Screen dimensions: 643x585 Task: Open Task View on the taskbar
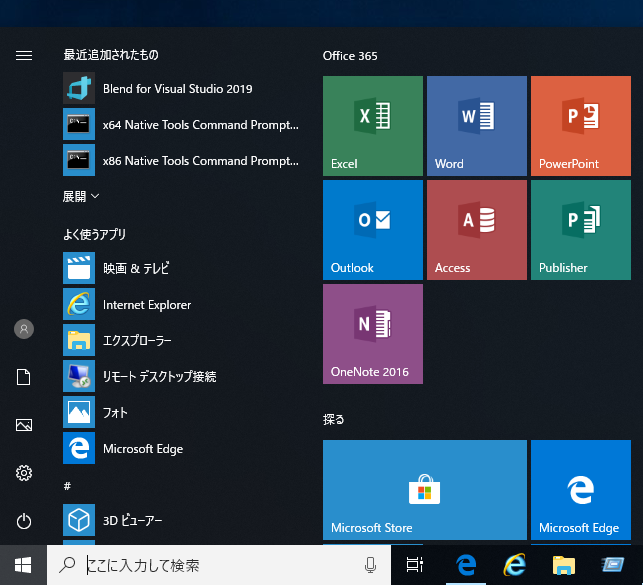coord(415,565)
